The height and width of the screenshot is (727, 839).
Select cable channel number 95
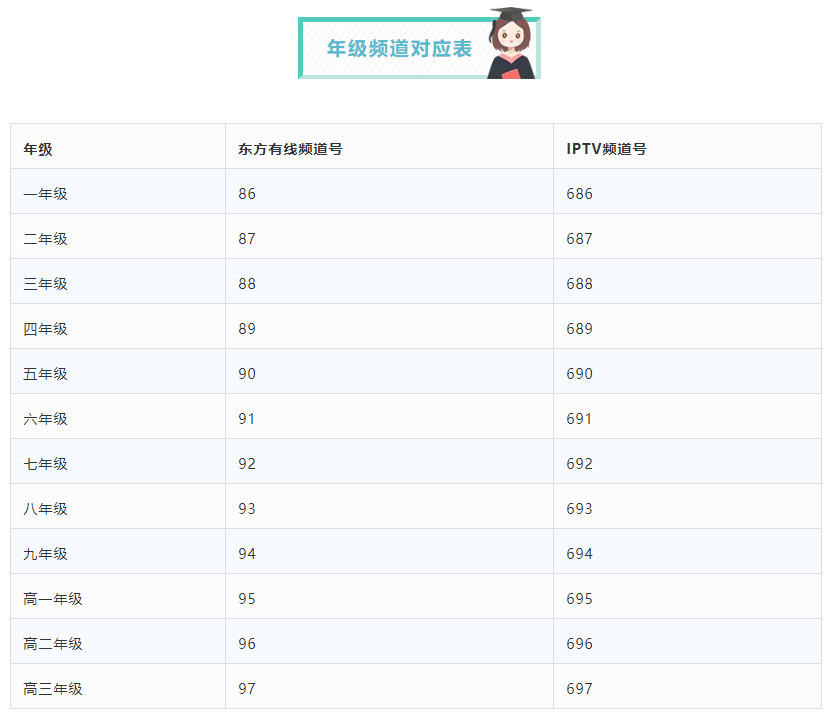(x=247, y=599)
